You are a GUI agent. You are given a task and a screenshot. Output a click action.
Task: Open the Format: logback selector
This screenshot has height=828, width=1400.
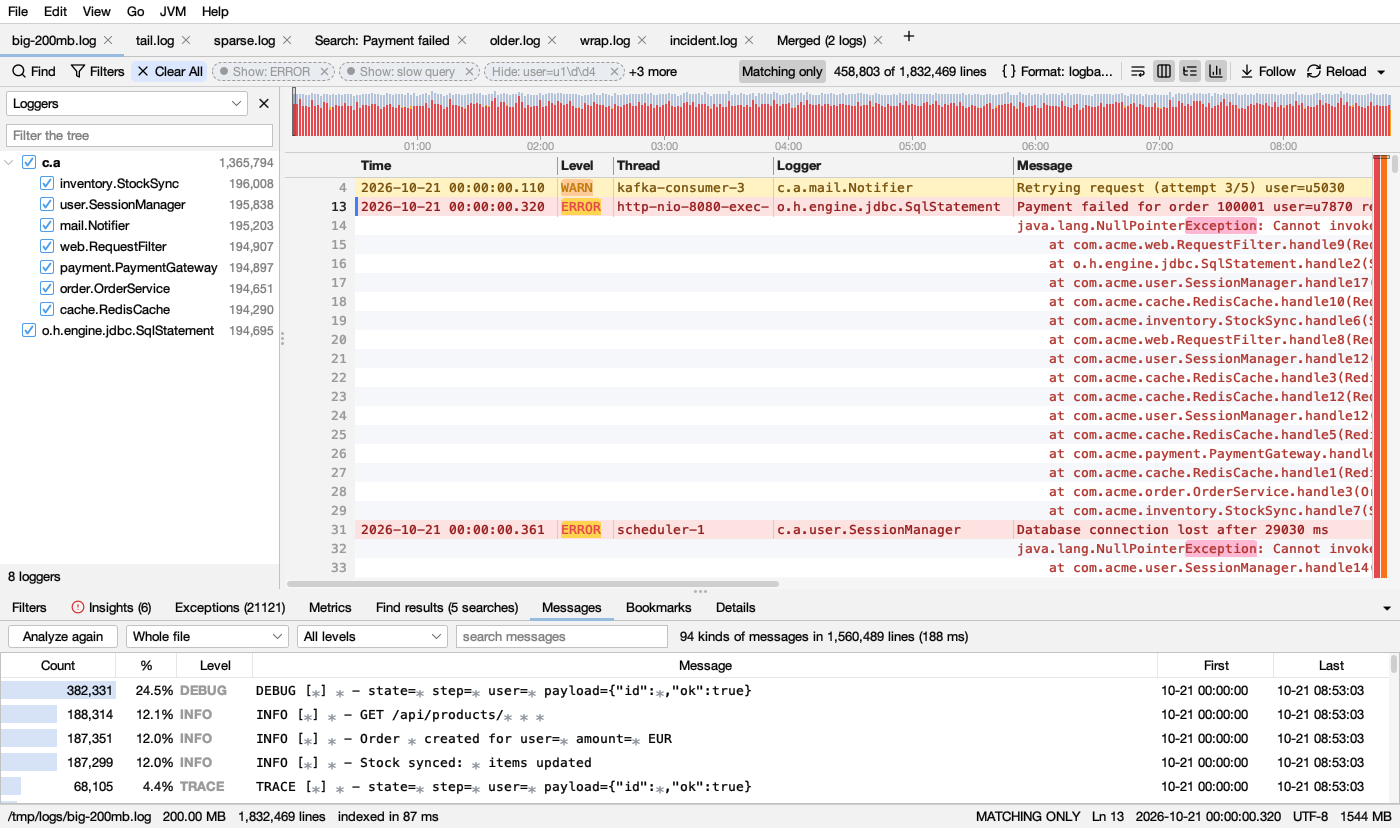click(1056, 71)
